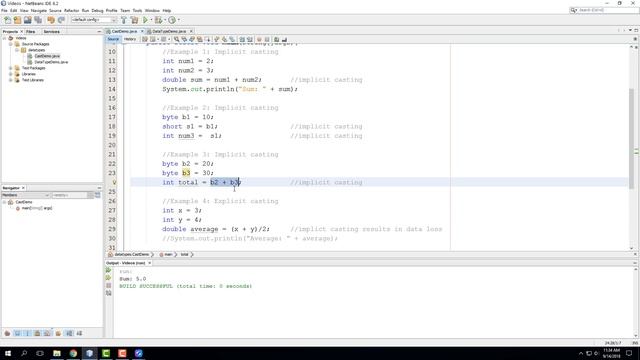Click the Last Edit editor toolbar icon
Viewport: 640px width, 360px height.
(x=144, y=39)
